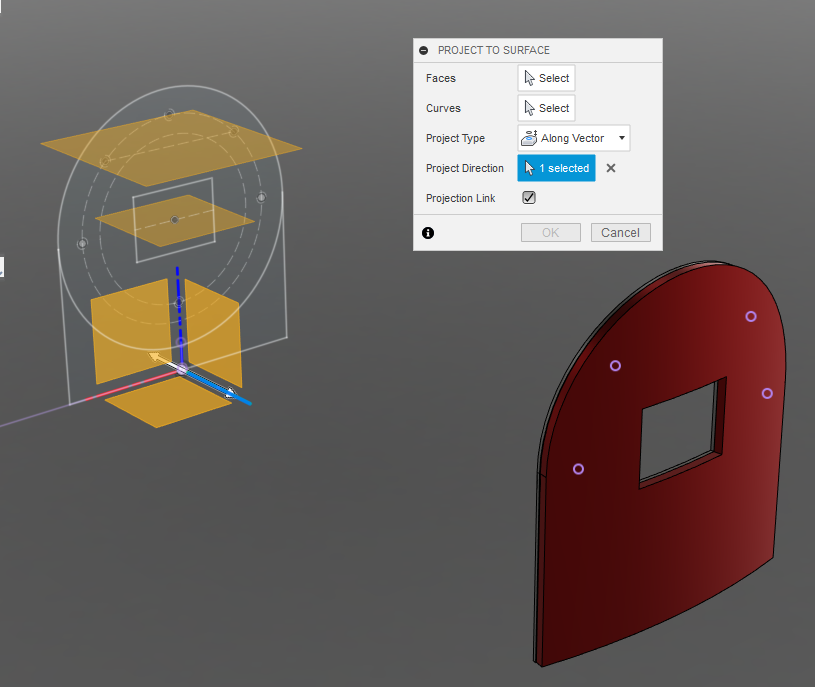Select the blue Z-axis manipulator arrow
This screenshot has width=815, height=687.
(177, 290)
